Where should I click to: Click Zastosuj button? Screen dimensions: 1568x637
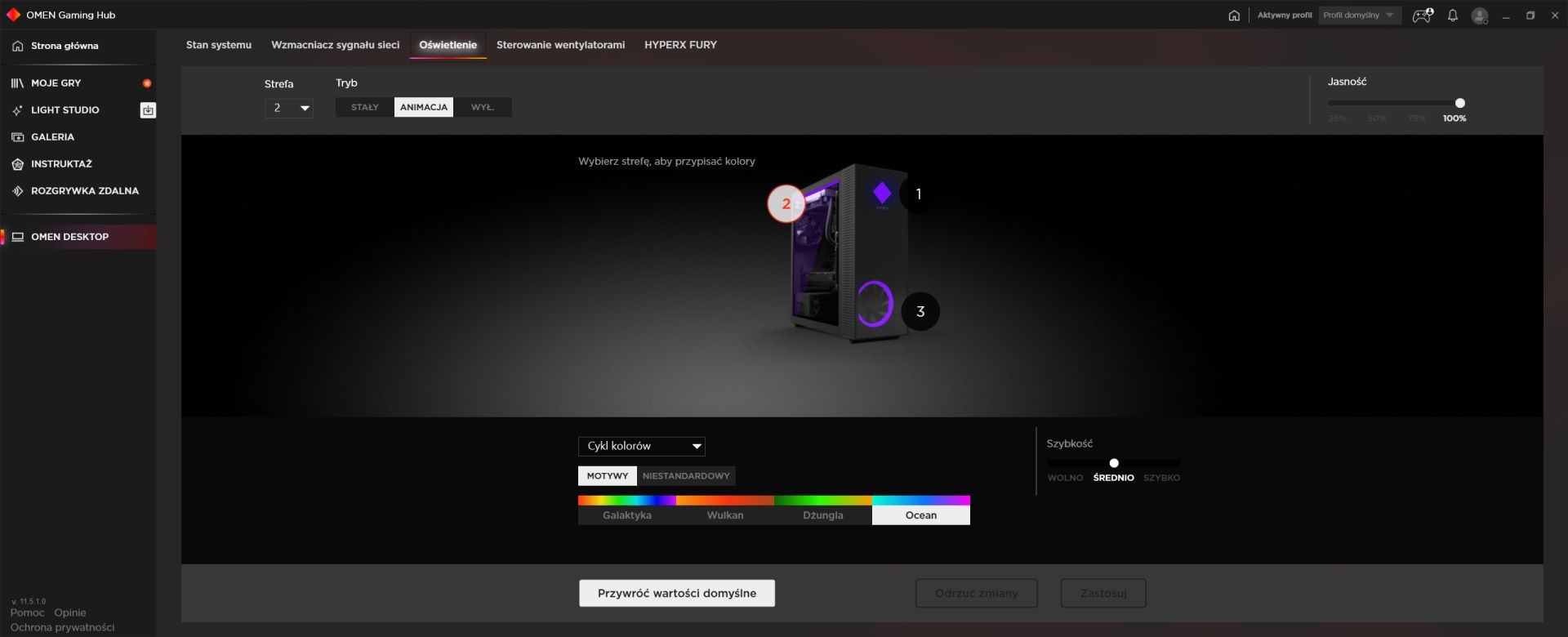point(1103,593)
